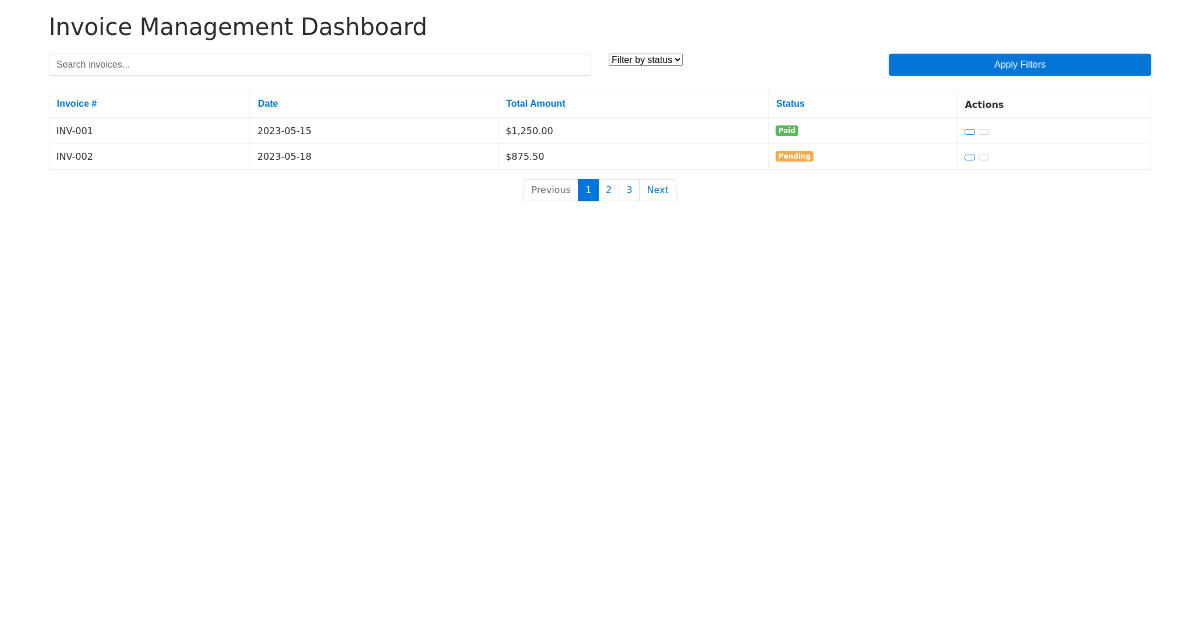The height and width of the screenshot is (630, 1200).
Task: Click the search invoices input field
Action: coord(320,64)
